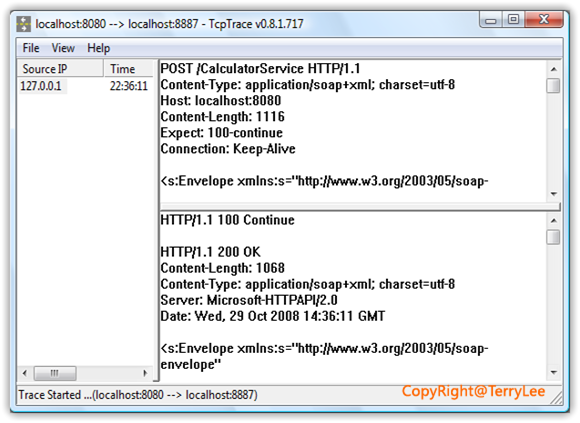This screenshot has height=423, width=580.
Task: Click down arrow of response pane scrollbar
Action: click(x=554, y=372)
